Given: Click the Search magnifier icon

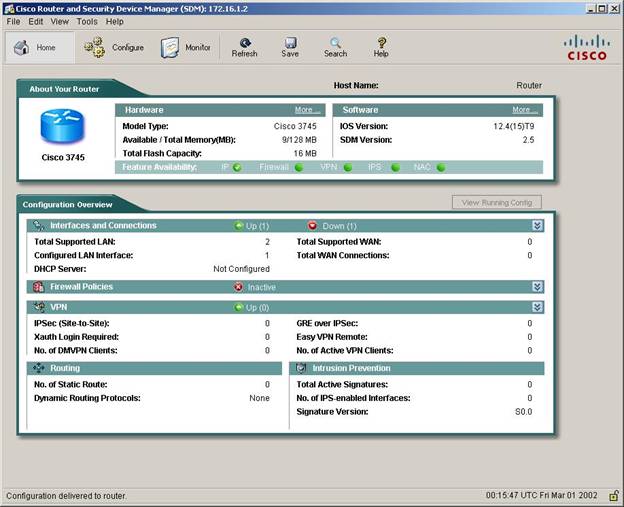Looking at the screenshot, I should pos(335,43).
